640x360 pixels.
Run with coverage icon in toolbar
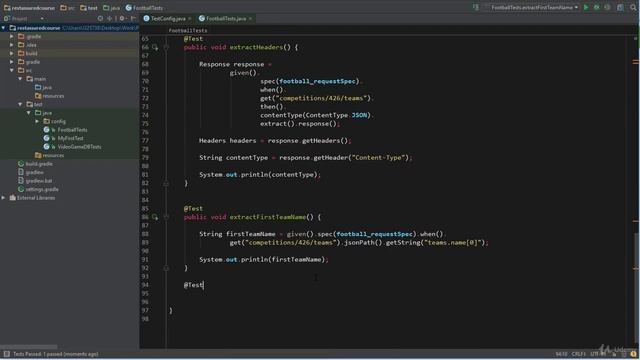tap(607, 7)
